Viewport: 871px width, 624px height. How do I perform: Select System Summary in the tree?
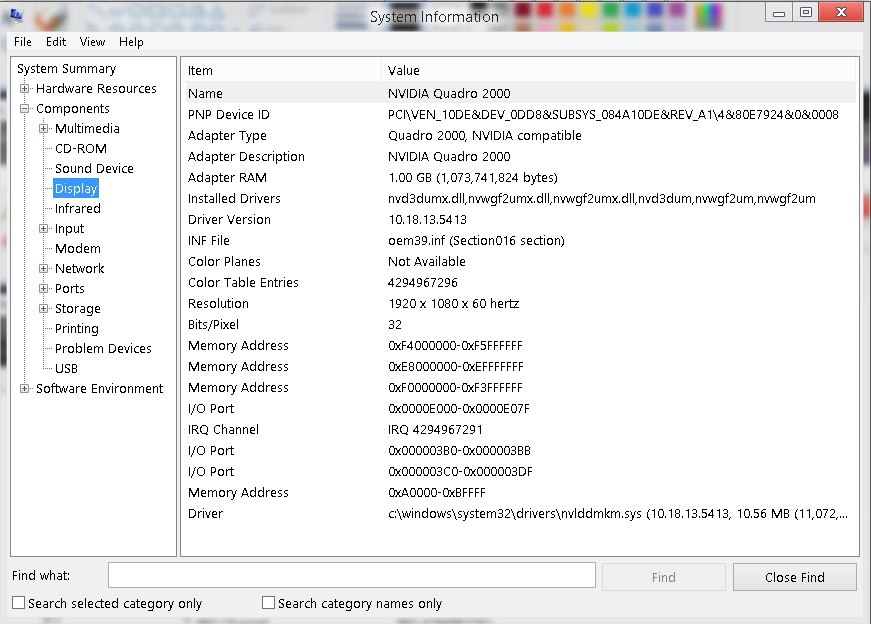click(x=66, y=69)
